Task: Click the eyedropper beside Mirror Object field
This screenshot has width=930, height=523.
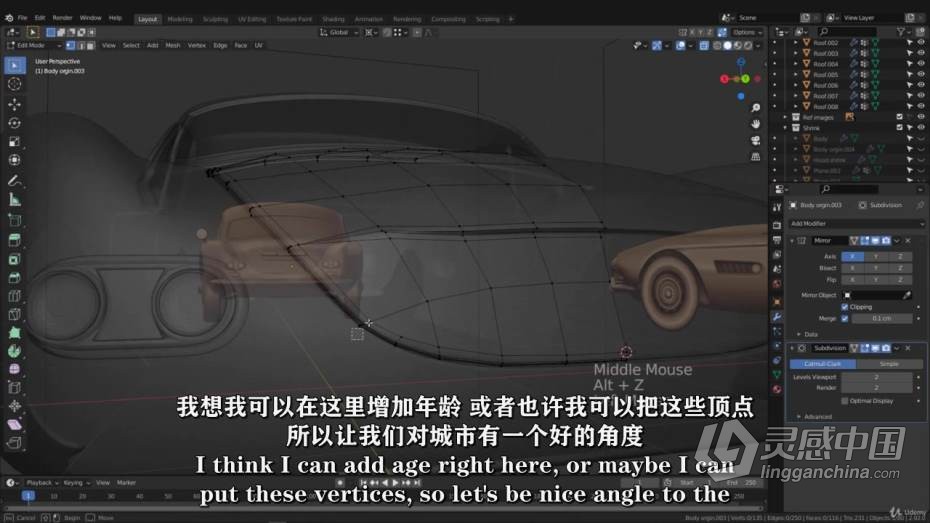Action: (907, 295)
